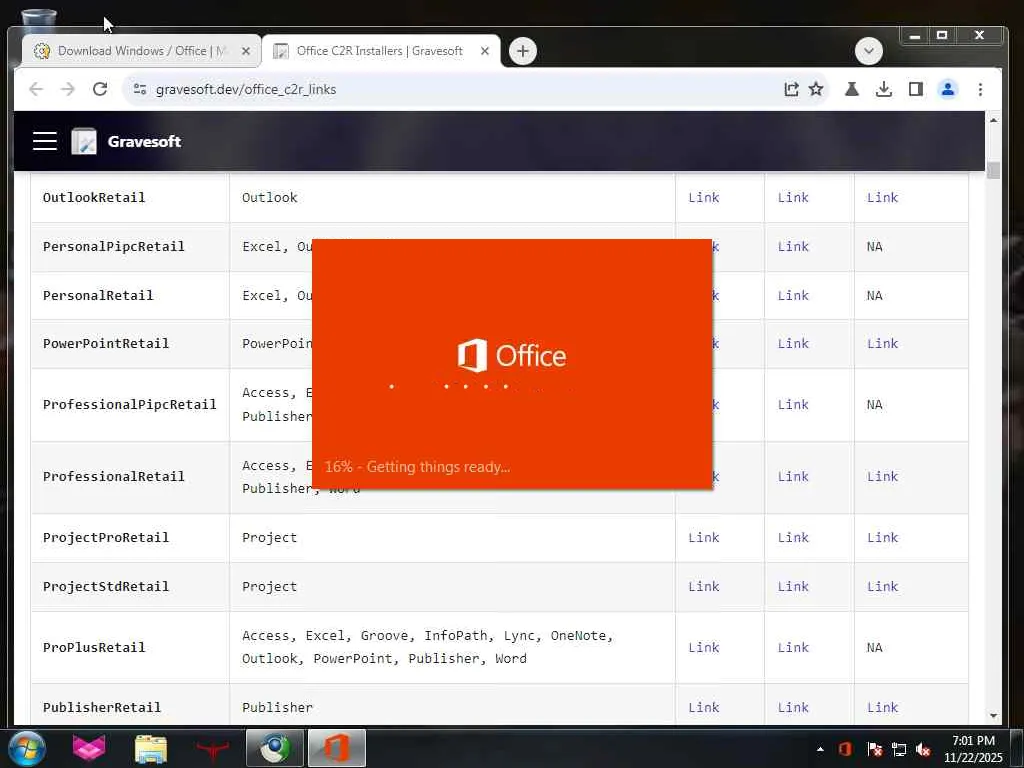Select the ProjectProRetail cell text
This screenshot has width=1024, height=768.
106,537
